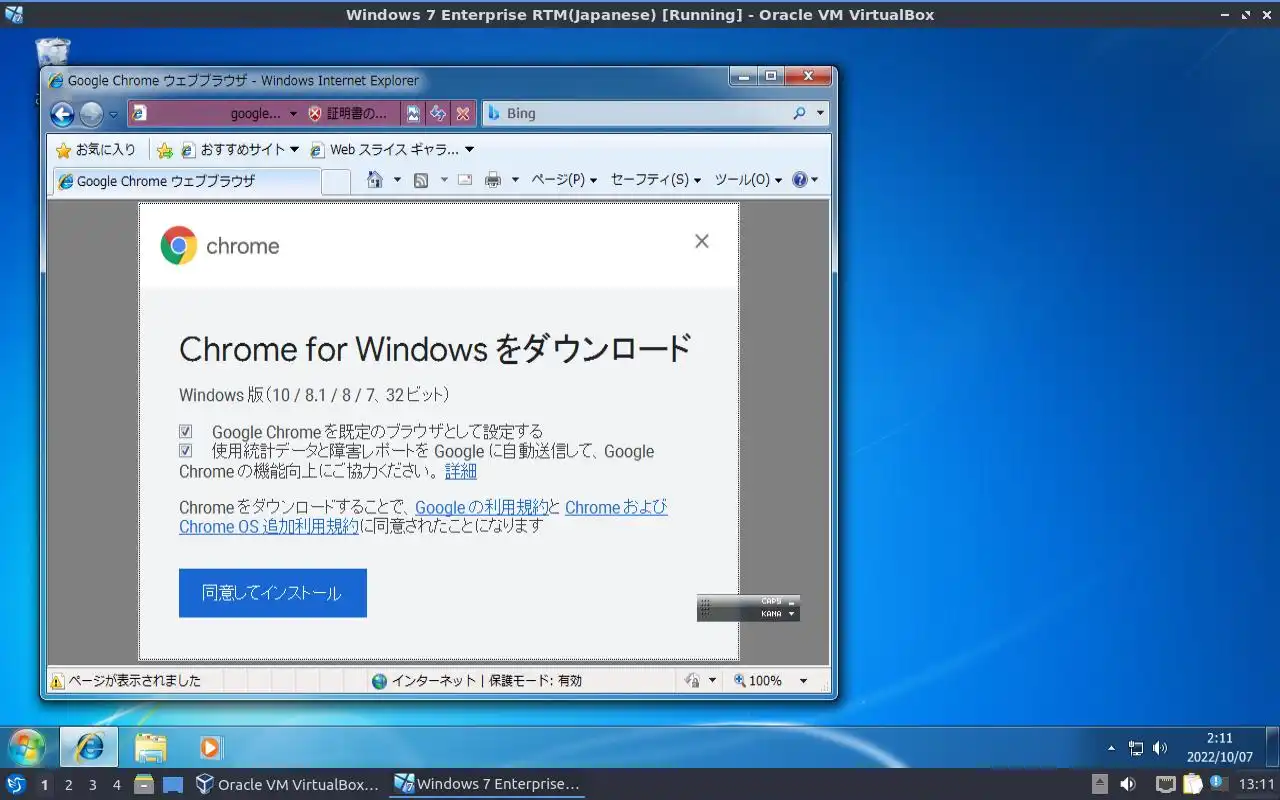Image resolution: width=1280 pixels, height=800 pixels.
Task: Click the RSS feeds icon
Action: coord(421,180)
